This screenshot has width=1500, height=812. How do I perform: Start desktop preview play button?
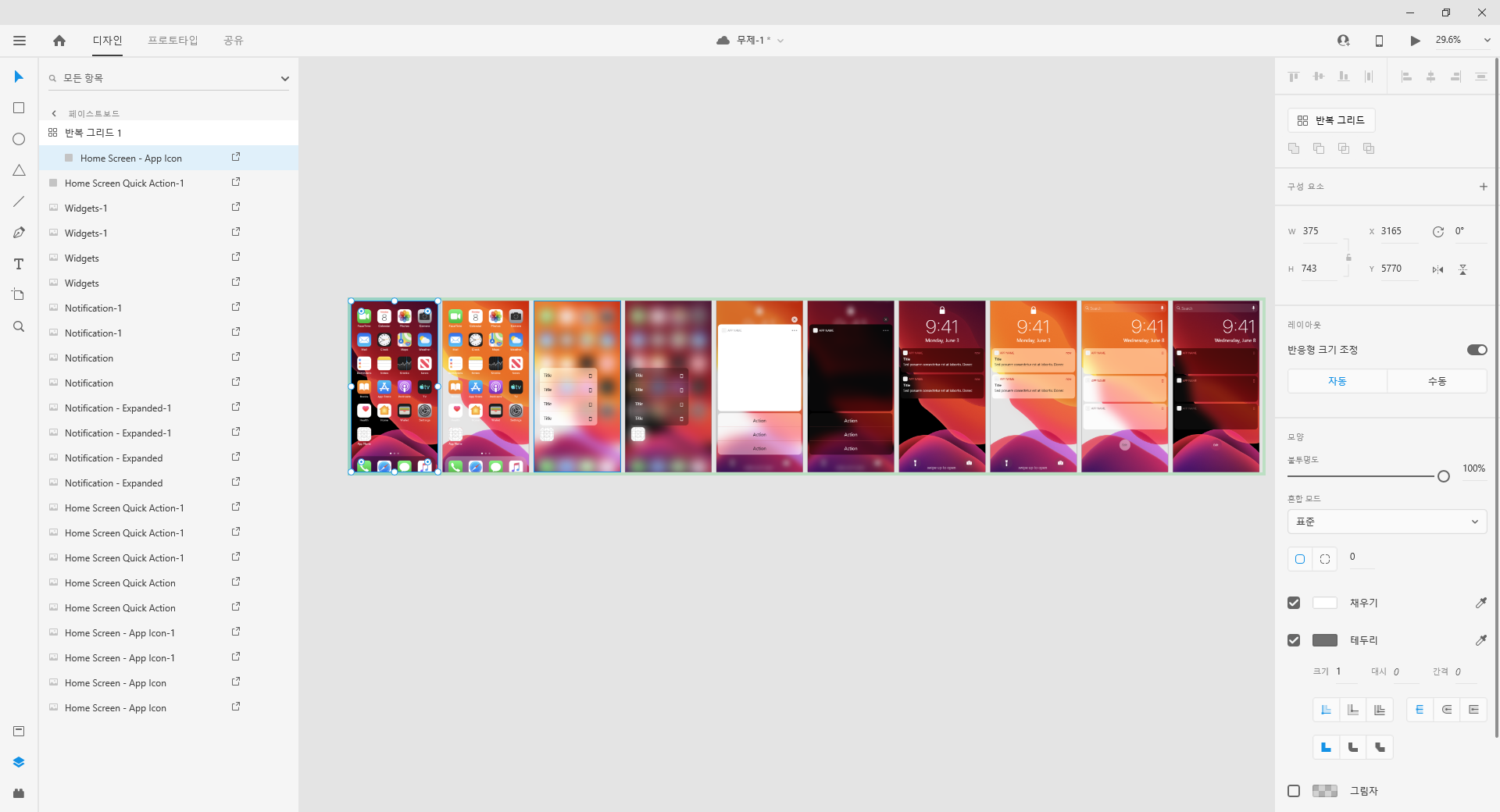(1415, 41)
